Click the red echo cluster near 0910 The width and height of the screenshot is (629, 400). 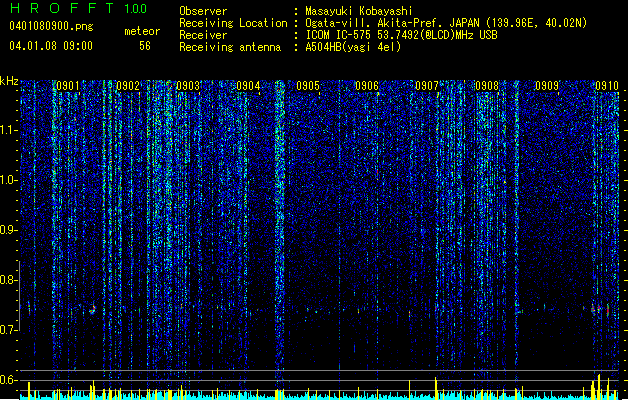pyautogui.click(x=601, y=310)
